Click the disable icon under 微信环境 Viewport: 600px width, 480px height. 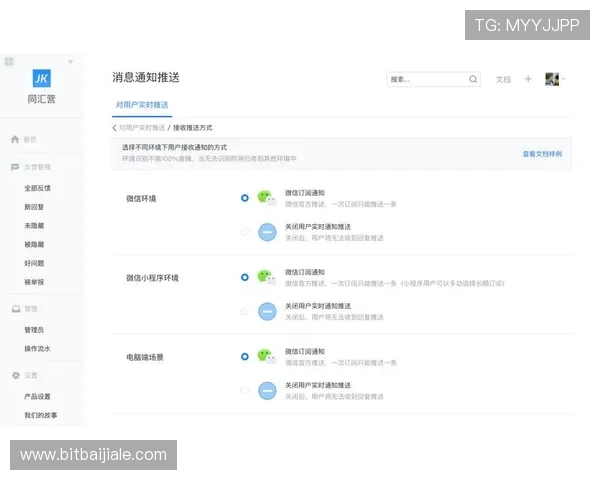(x=267, y=232)
